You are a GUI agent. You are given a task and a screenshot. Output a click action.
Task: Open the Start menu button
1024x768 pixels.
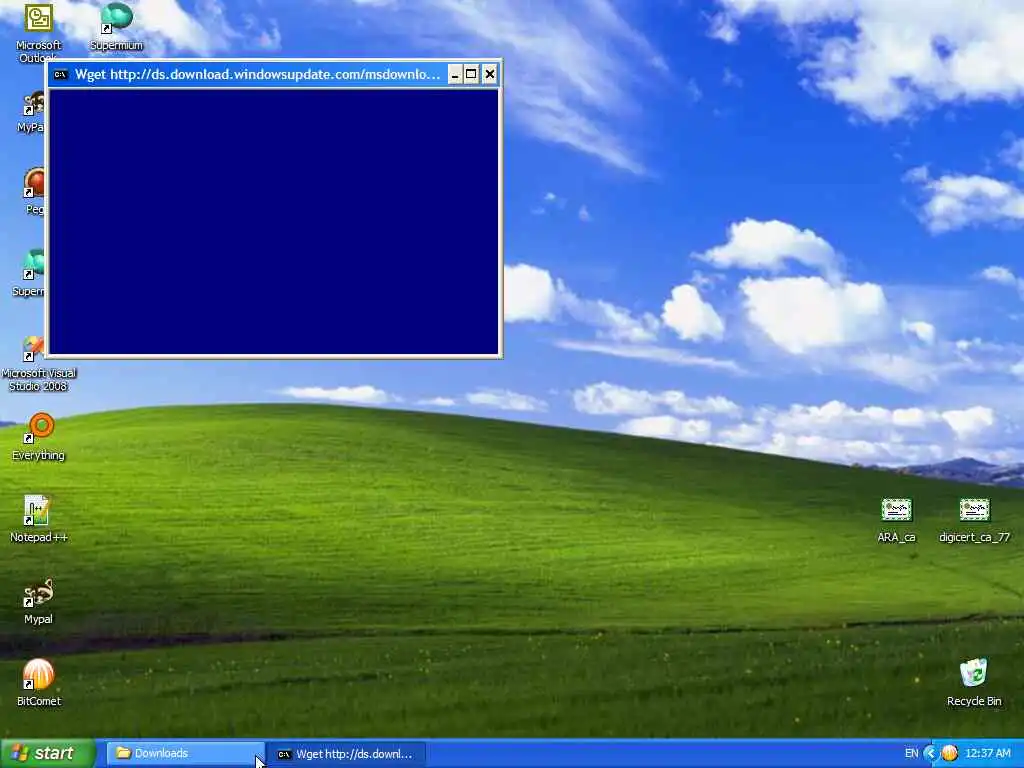pyautogui.click(x=48, y=754)
